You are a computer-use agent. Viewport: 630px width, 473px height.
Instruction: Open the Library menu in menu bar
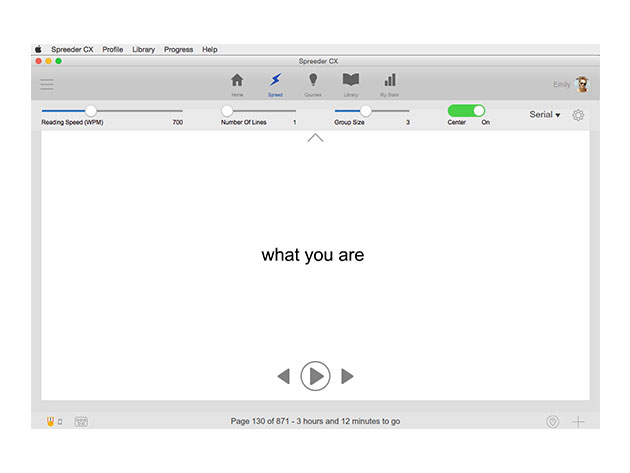tap(143, 49)
